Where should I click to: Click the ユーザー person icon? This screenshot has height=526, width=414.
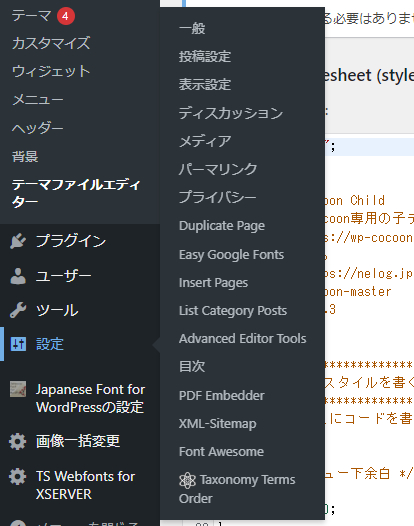pyautogui.click(x=18, y=276)
